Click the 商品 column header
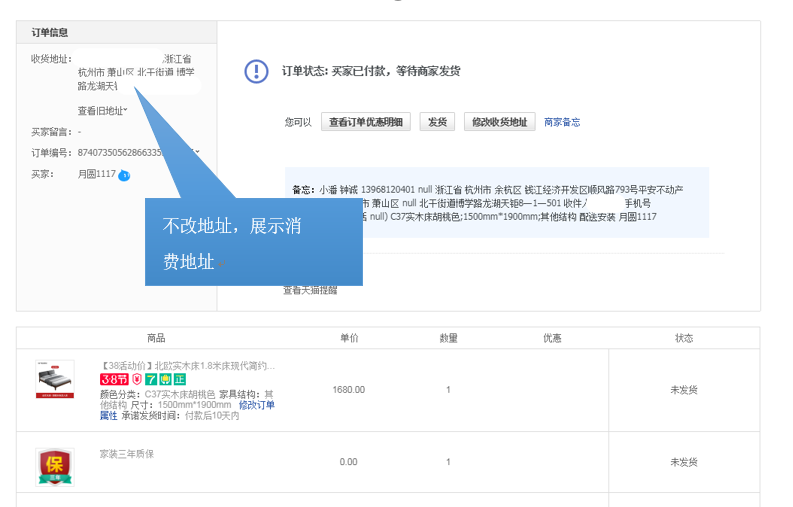This screenshot has height=507, width=793. 156,338
